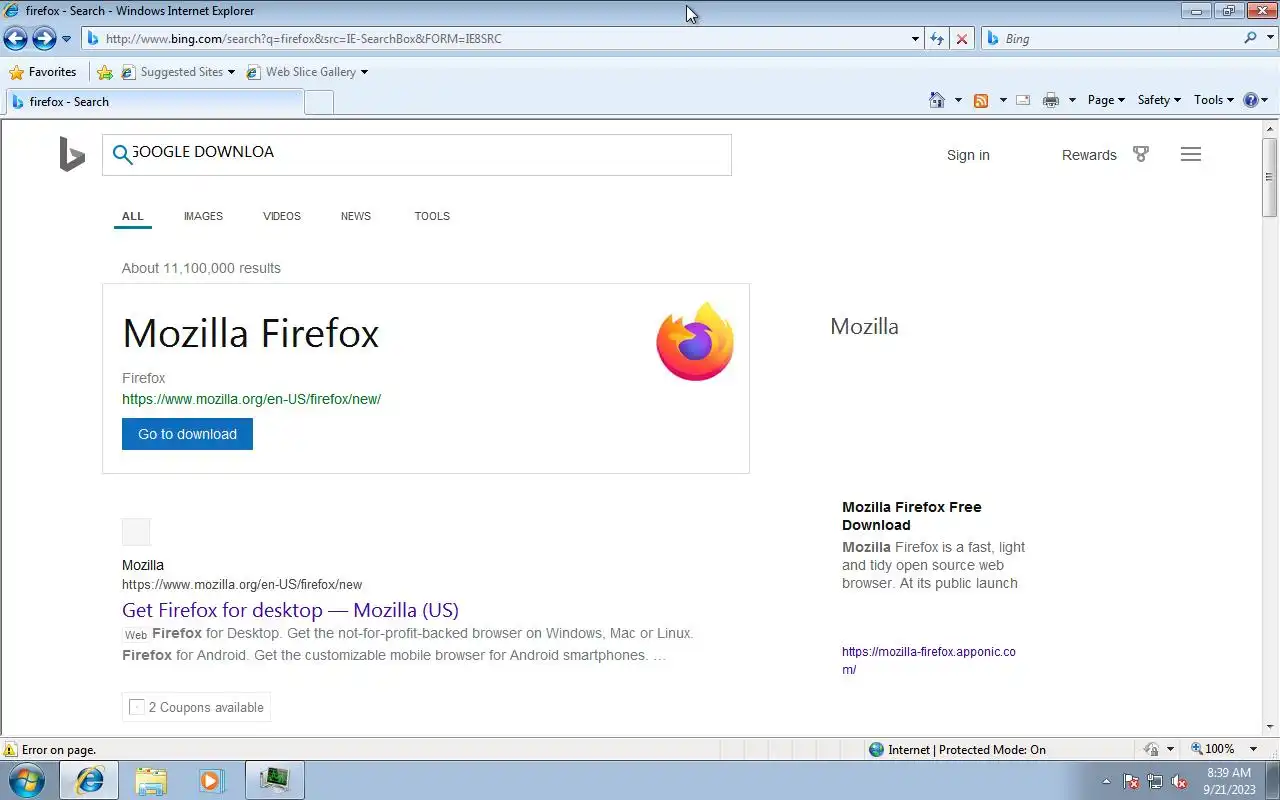Expand the address bar autocomplete dropdown
This screenshot has height=800, width=1280.
(915, 39)
